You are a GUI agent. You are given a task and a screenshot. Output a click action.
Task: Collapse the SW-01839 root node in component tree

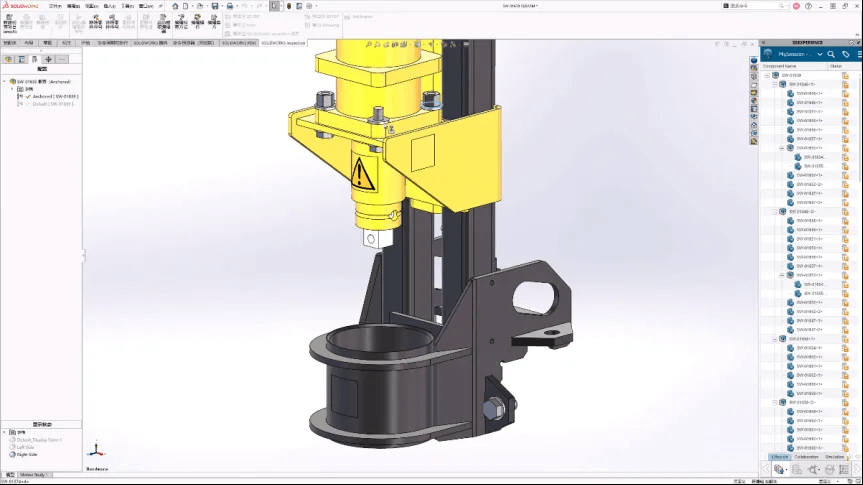pyautogui.click(x=767, y=75)
